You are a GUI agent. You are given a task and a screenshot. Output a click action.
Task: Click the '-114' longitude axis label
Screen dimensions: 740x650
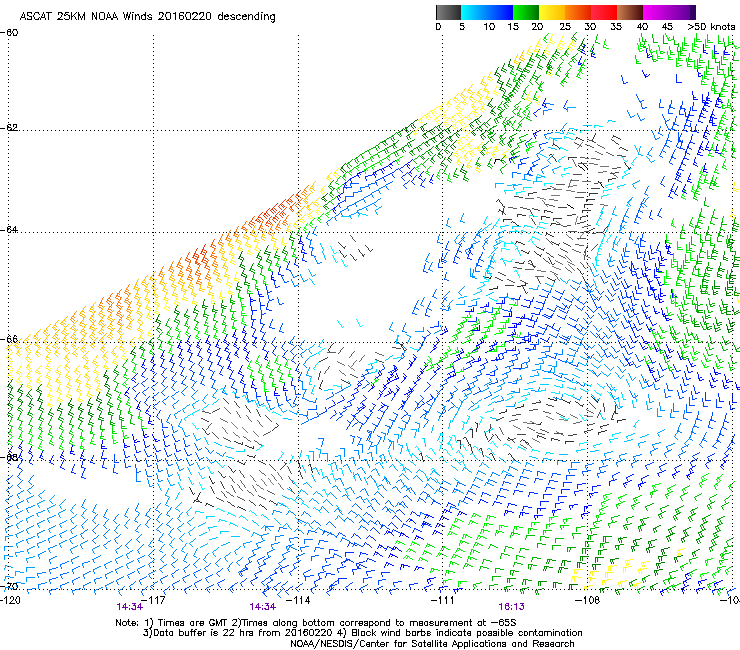(x=299, y=600)
